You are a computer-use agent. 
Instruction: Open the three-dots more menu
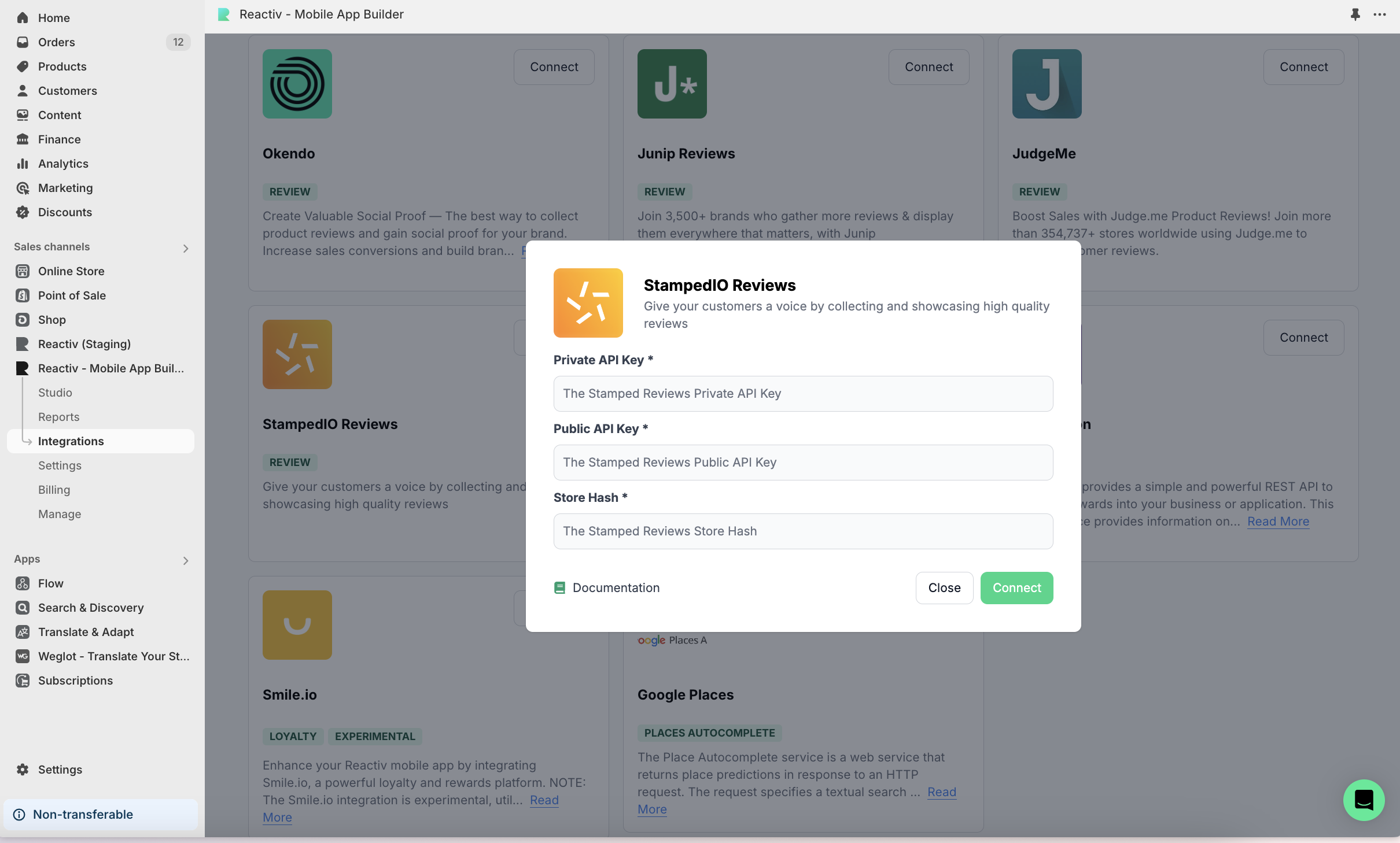tap(1380, 14)
